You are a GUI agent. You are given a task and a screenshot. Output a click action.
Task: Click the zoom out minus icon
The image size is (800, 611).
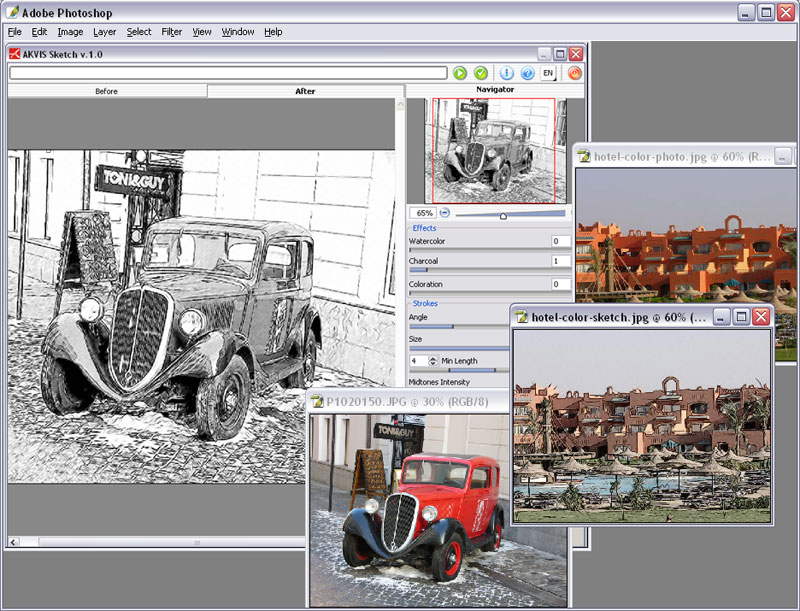pos(445,213)
